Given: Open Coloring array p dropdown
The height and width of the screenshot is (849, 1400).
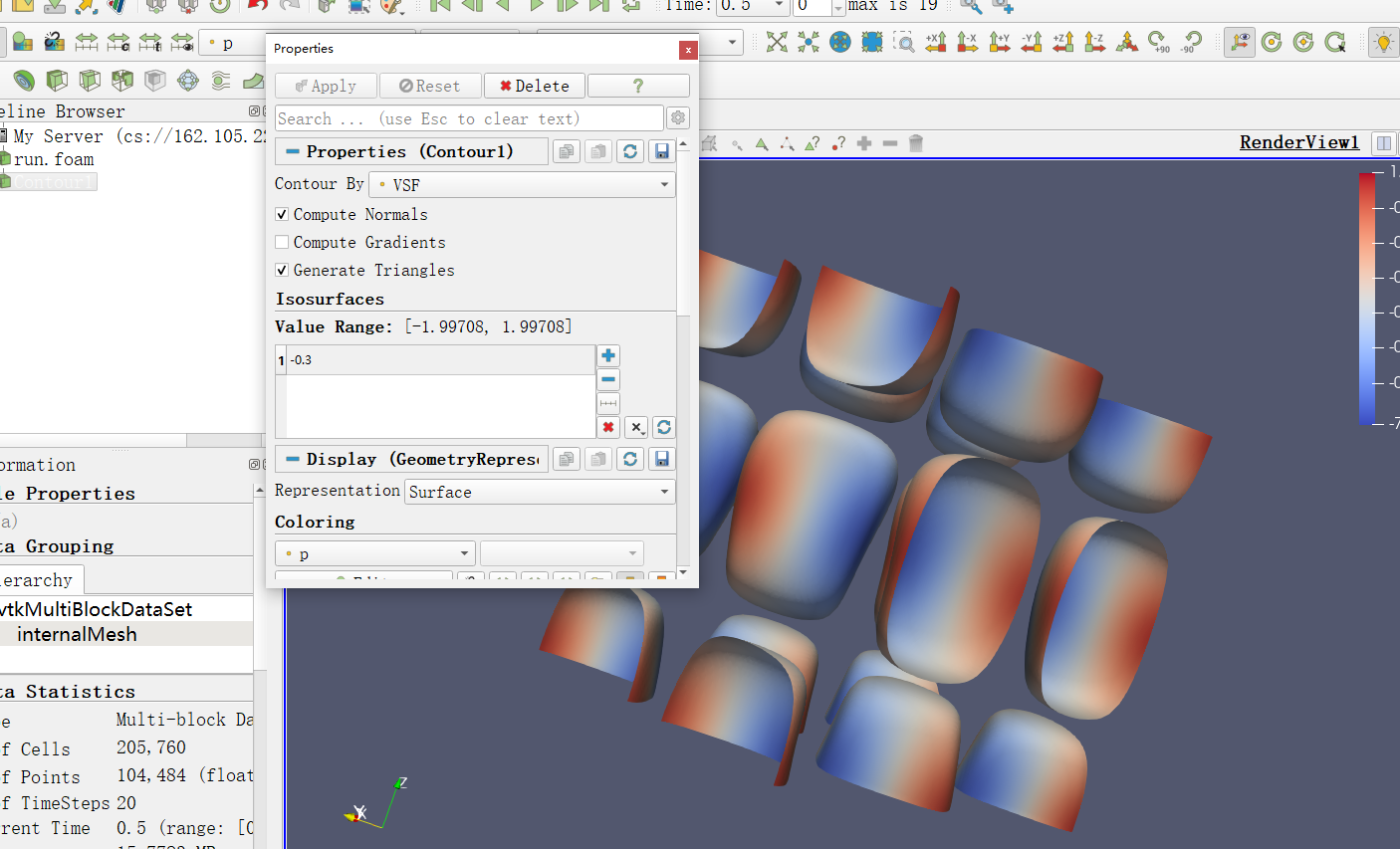Looking at the screenshot, I should 374,553.
